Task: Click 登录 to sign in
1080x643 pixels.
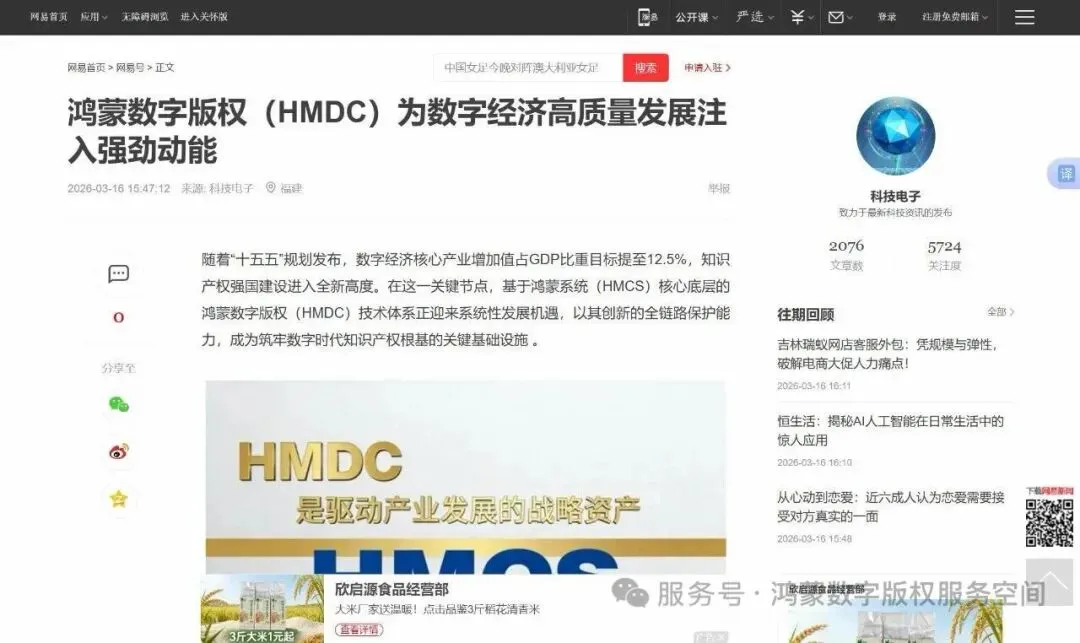Action: (x=886, y=17)
